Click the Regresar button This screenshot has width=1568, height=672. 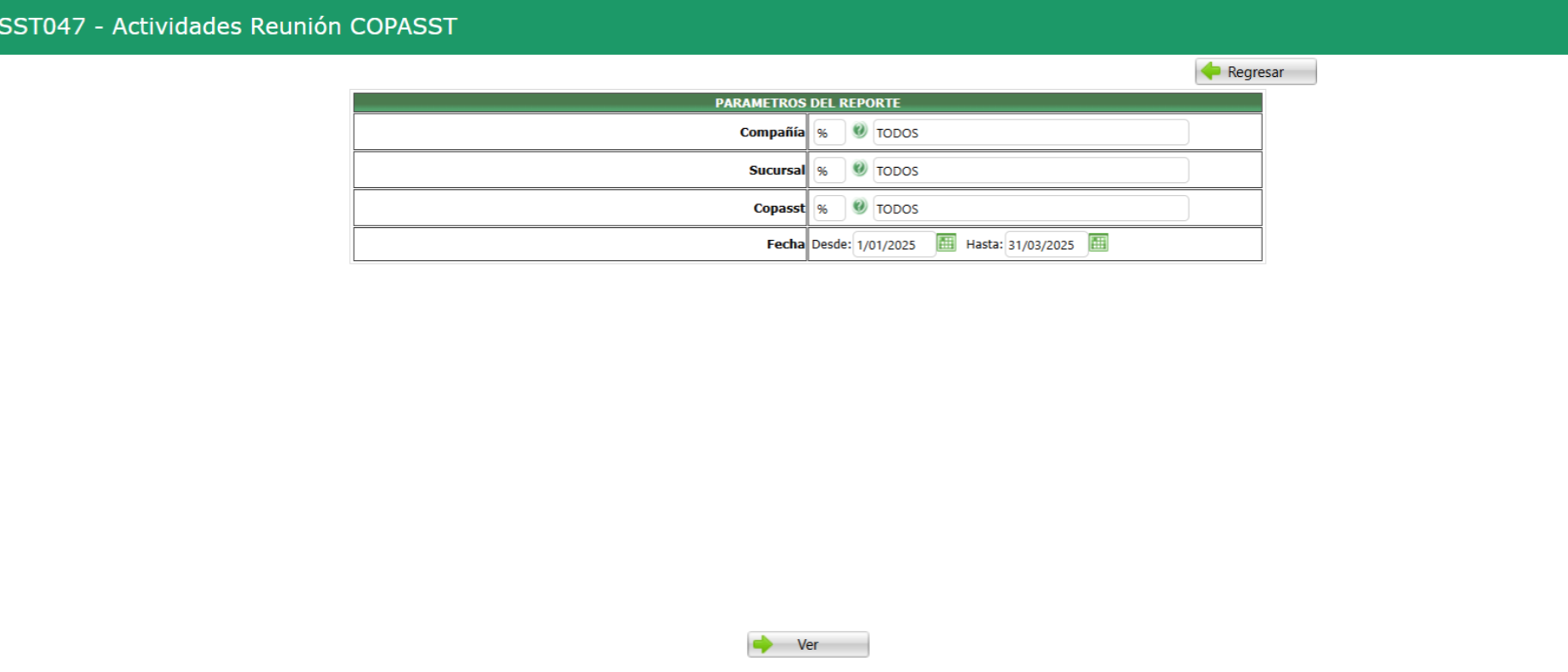[1255, 72]
